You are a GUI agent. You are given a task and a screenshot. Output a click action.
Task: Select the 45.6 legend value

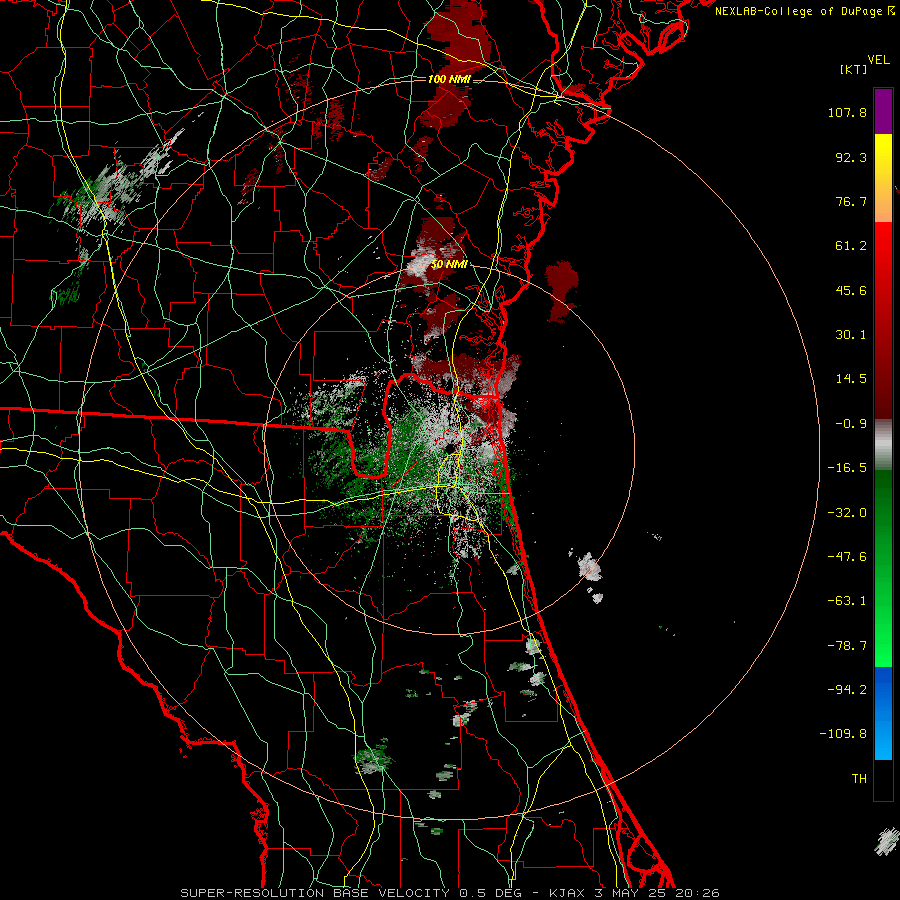[x=851, y=290]
